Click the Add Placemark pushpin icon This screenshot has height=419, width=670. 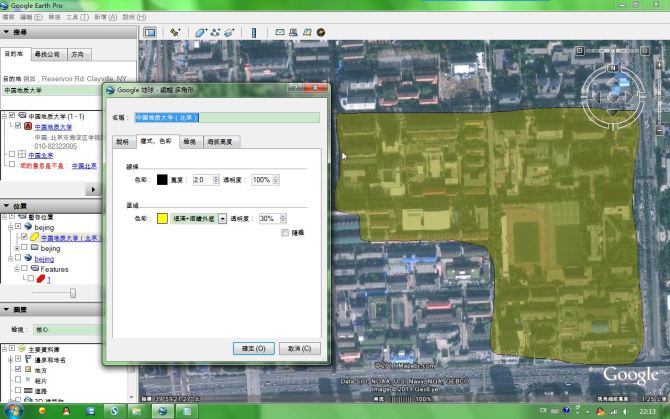click(175, 32)
